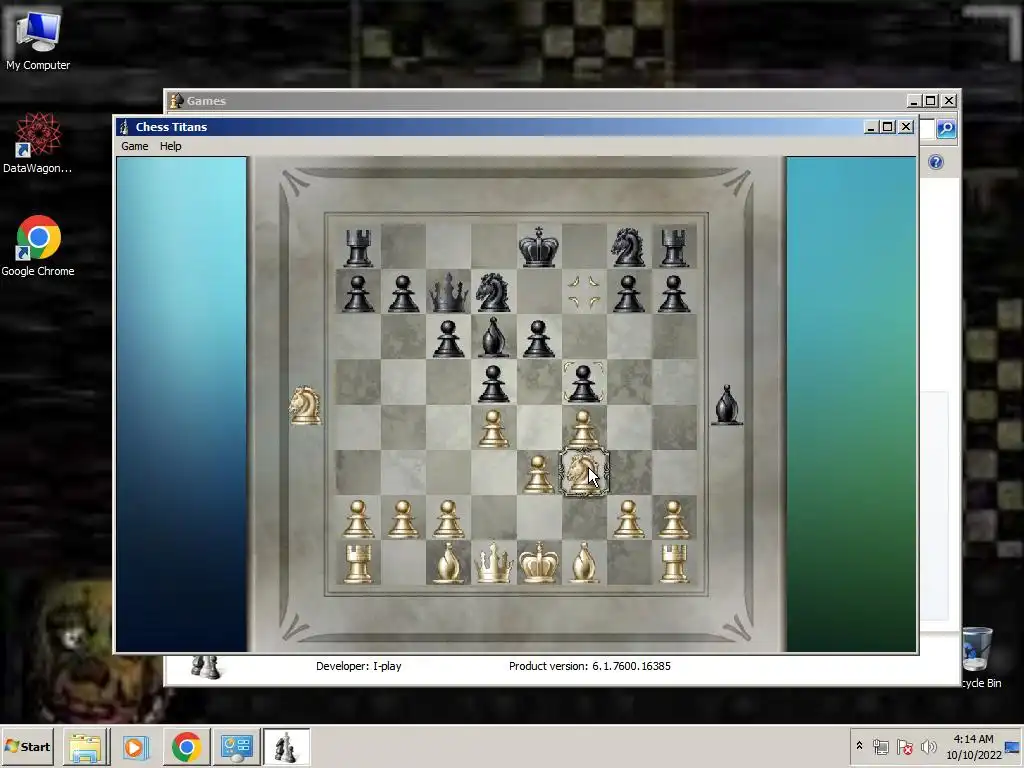
Task: Click the highlighted f7 square
Action: (583, 291)
